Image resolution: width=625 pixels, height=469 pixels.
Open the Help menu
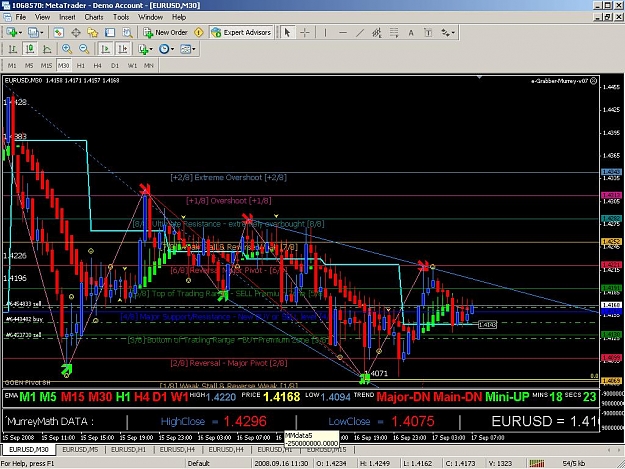pos(179,17)
